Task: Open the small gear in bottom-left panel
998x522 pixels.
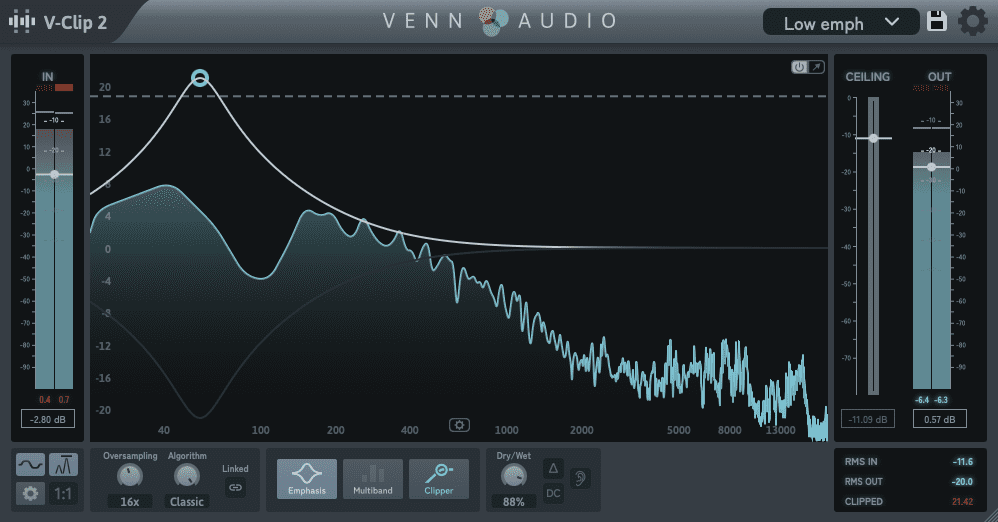Action: pyautogui.click(x=31, y=494)
